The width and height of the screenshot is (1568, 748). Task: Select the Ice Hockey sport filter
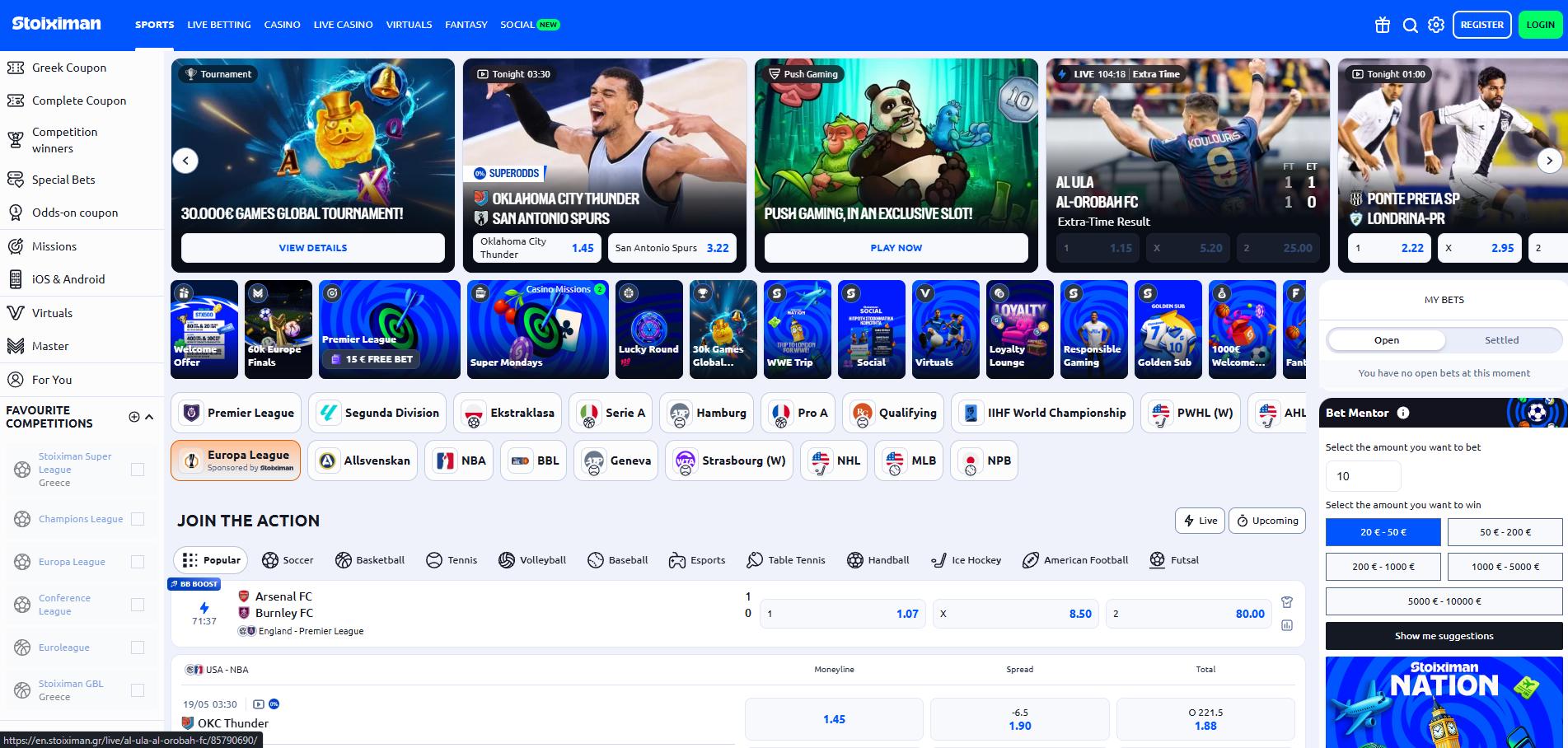point(966,560)
